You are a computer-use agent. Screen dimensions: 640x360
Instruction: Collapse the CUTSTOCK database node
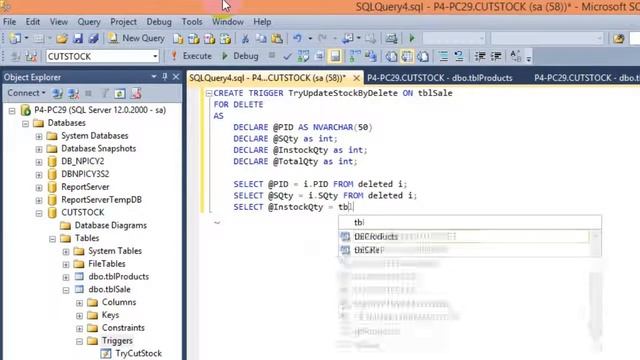[x=39, y=213]
